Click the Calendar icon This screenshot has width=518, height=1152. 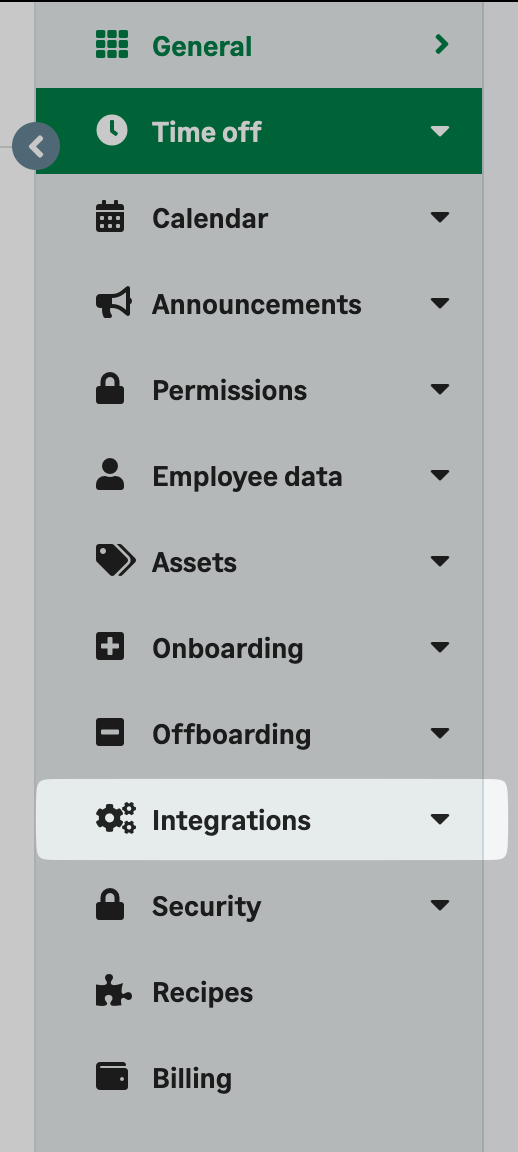coord(110,217)
